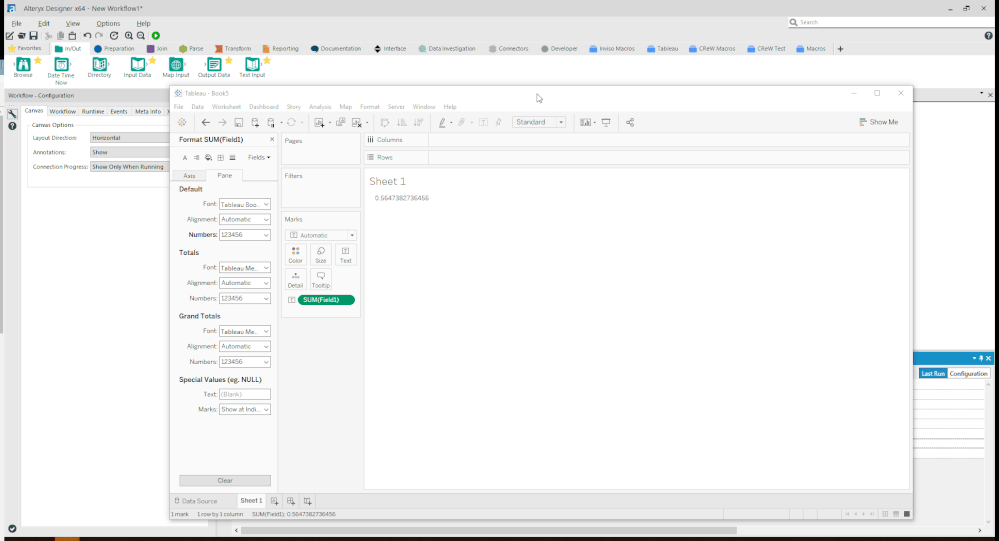Image resolution: width=999 pixels, height=541 pixels.
Task: Click Tableau's New Data Source icon
Action: click(x=255, y=122)
